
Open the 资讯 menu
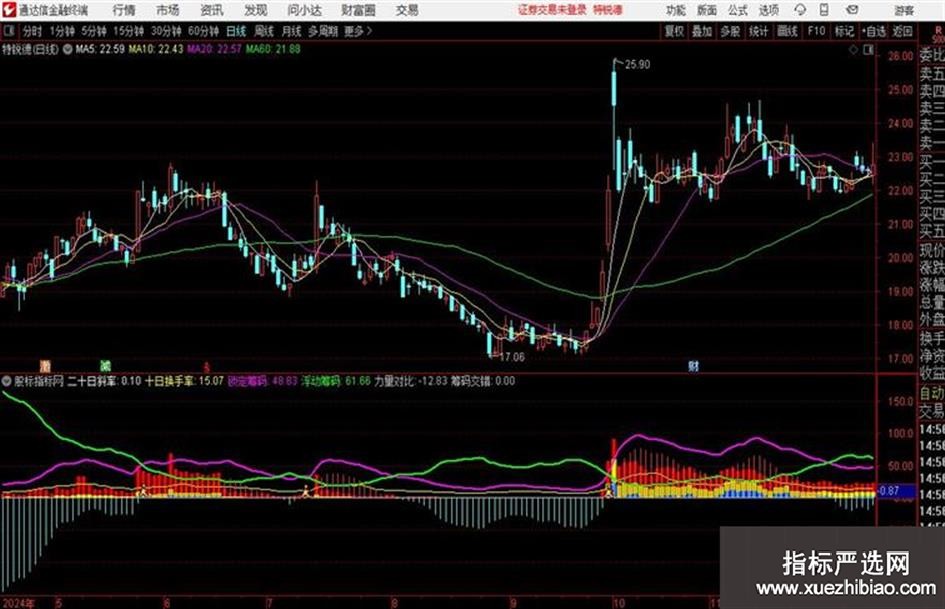coord(212,10)
